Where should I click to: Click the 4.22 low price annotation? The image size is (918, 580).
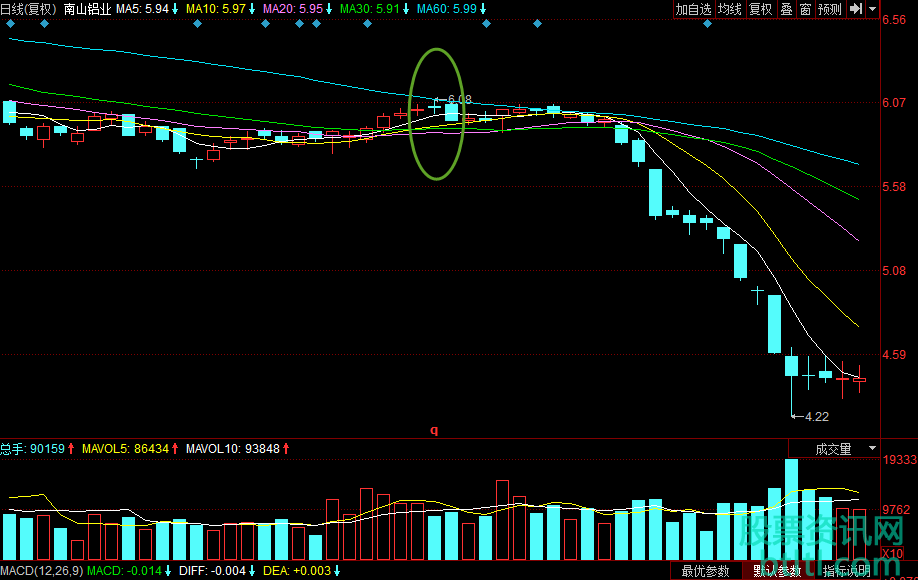[x=817, y=417]
